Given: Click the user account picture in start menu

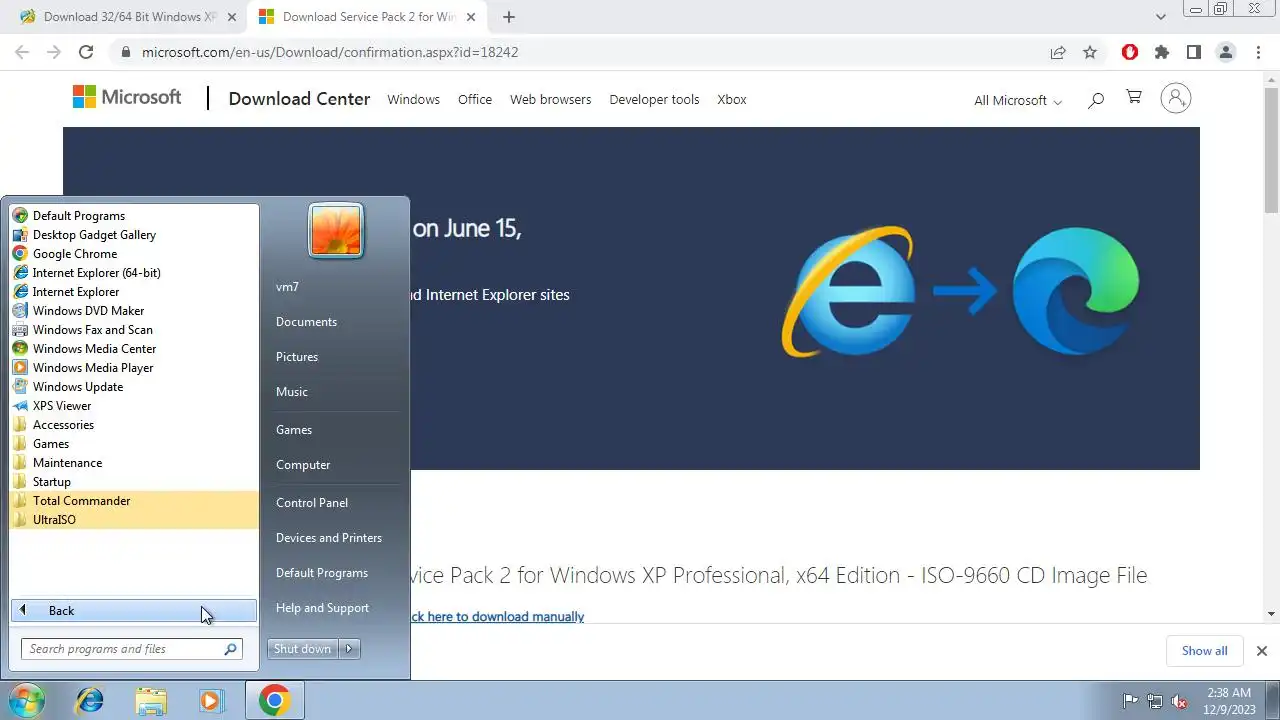Looking at the screenshot, I should (336, 231).
